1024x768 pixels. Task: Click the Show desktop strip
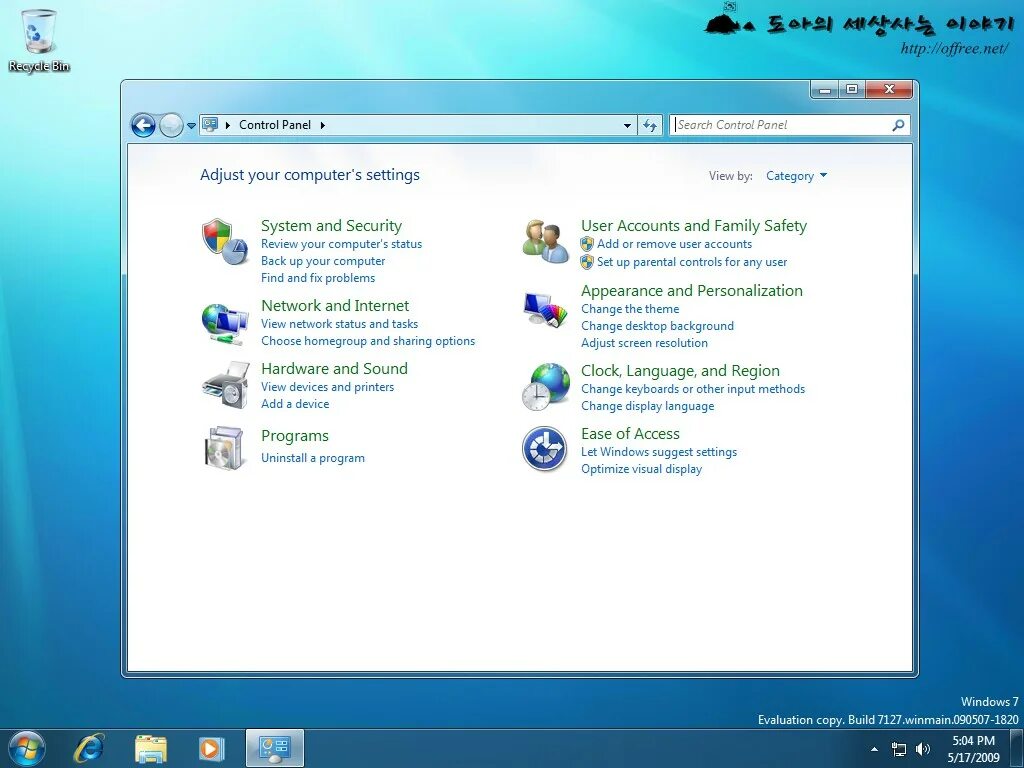[1017, 748]
